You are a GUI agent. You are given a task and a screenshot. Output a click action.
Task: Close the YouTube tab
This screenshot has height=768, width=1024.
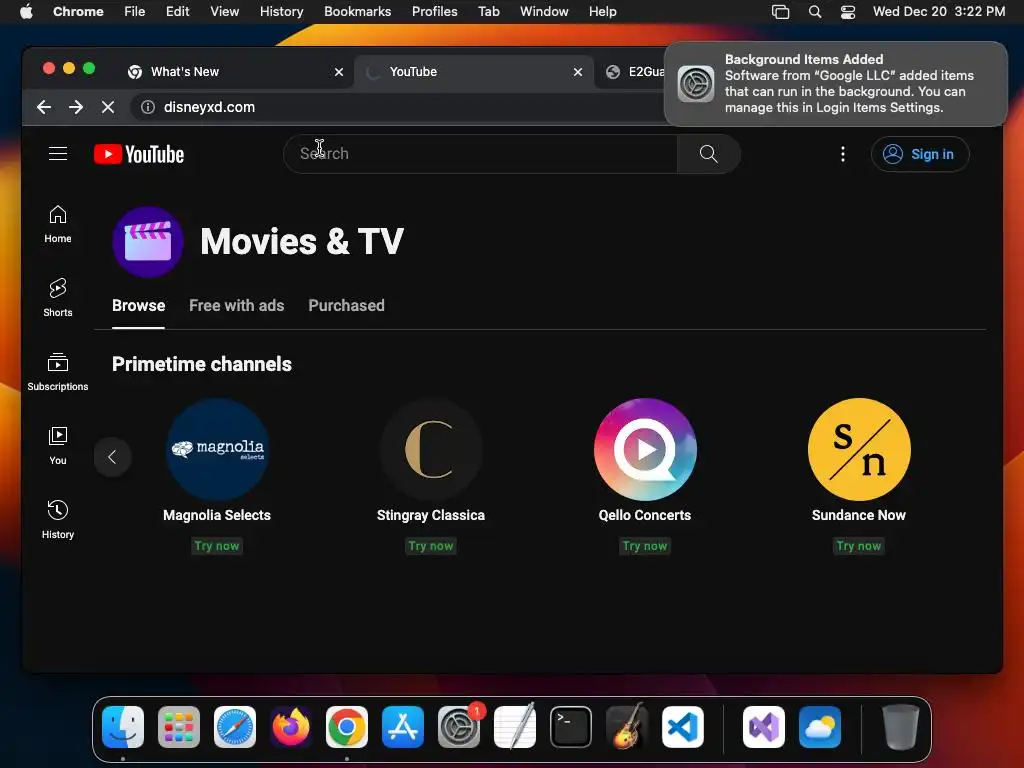578,72
